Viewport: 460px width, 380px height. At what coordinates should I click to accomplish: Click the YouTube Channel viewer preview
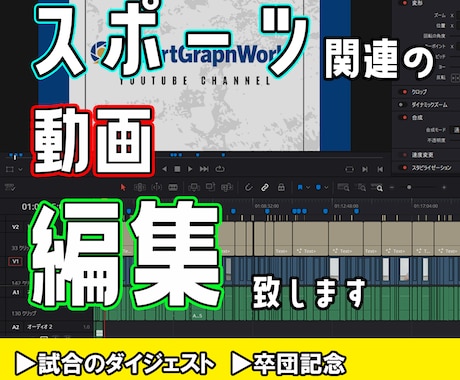194,75
